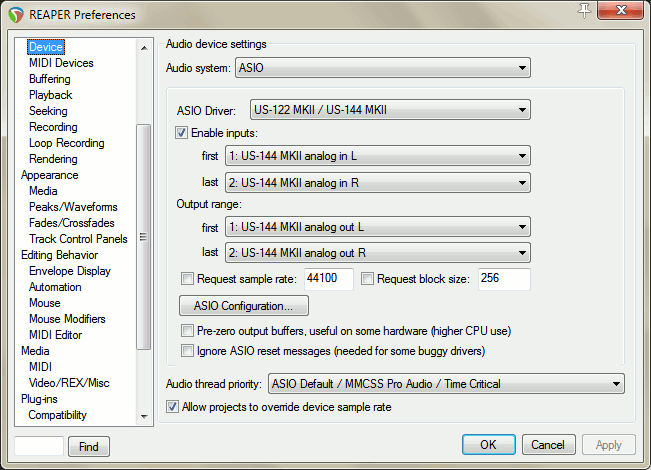The width and height of the screenshot is (651, 470).
Task: Select Fades/Crossfades in the preferences tree
Action: click(x=72, y=223)
